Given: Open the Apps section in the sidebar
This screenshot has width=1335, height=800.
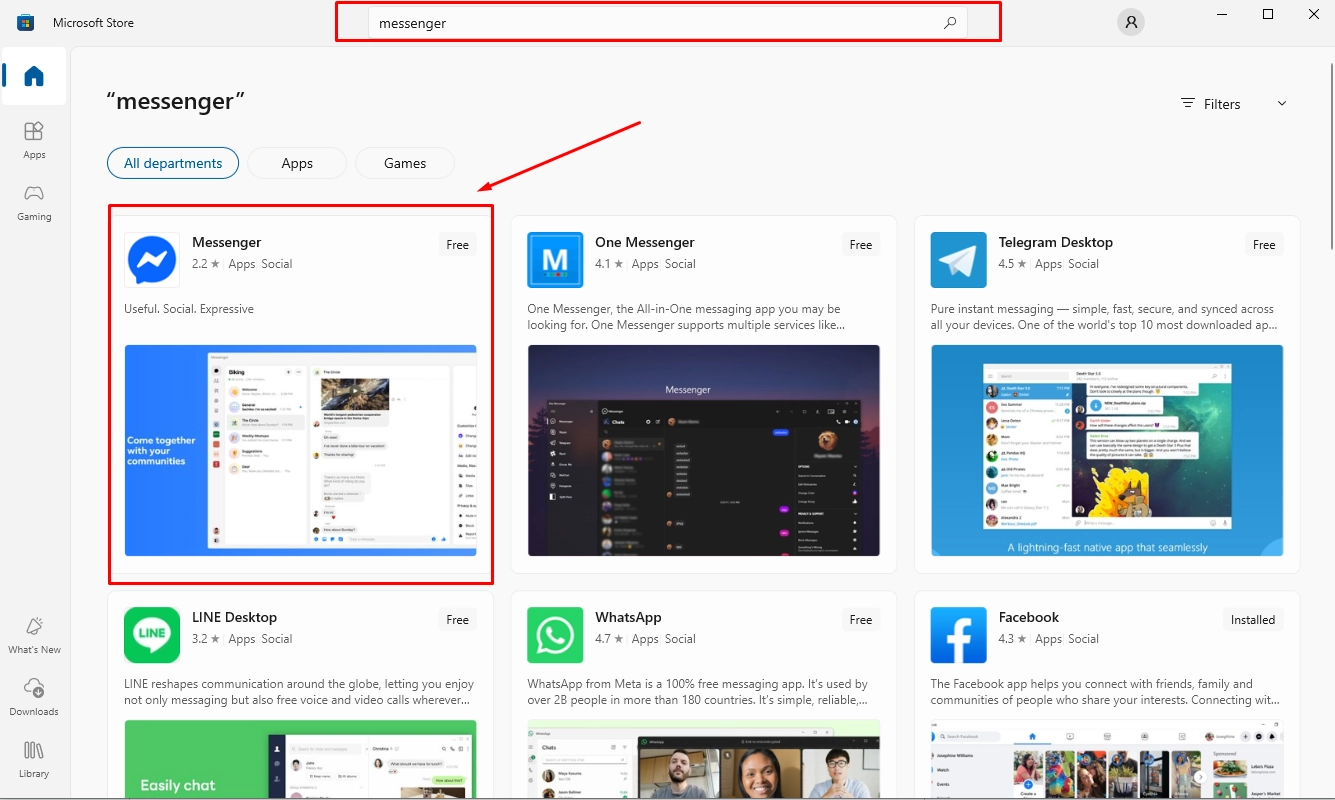Looking at the screenshot, I should click(x=34, y=140).
